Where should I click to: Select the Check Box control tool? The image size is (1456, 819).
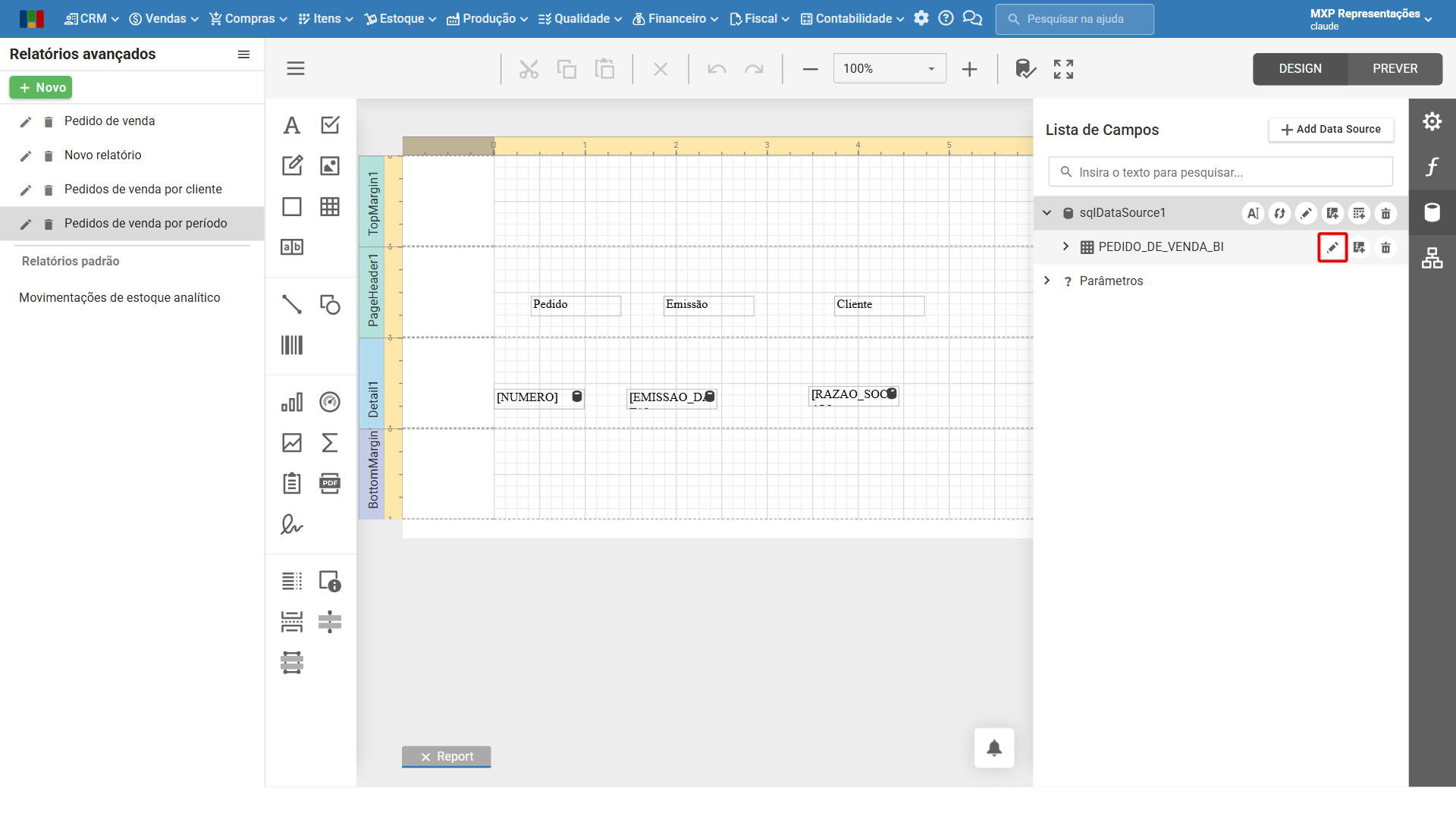(330, 125)
